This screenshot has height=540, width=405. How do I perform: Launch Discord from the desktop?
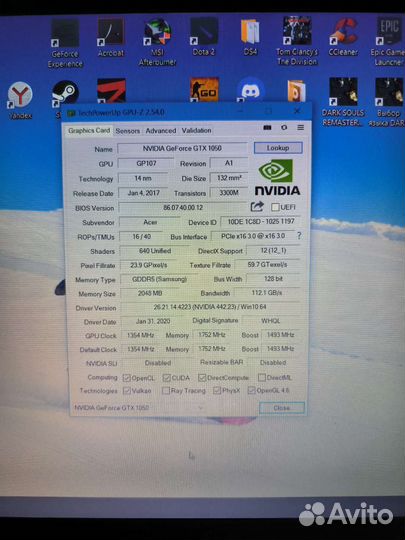(x=251, y=90)
